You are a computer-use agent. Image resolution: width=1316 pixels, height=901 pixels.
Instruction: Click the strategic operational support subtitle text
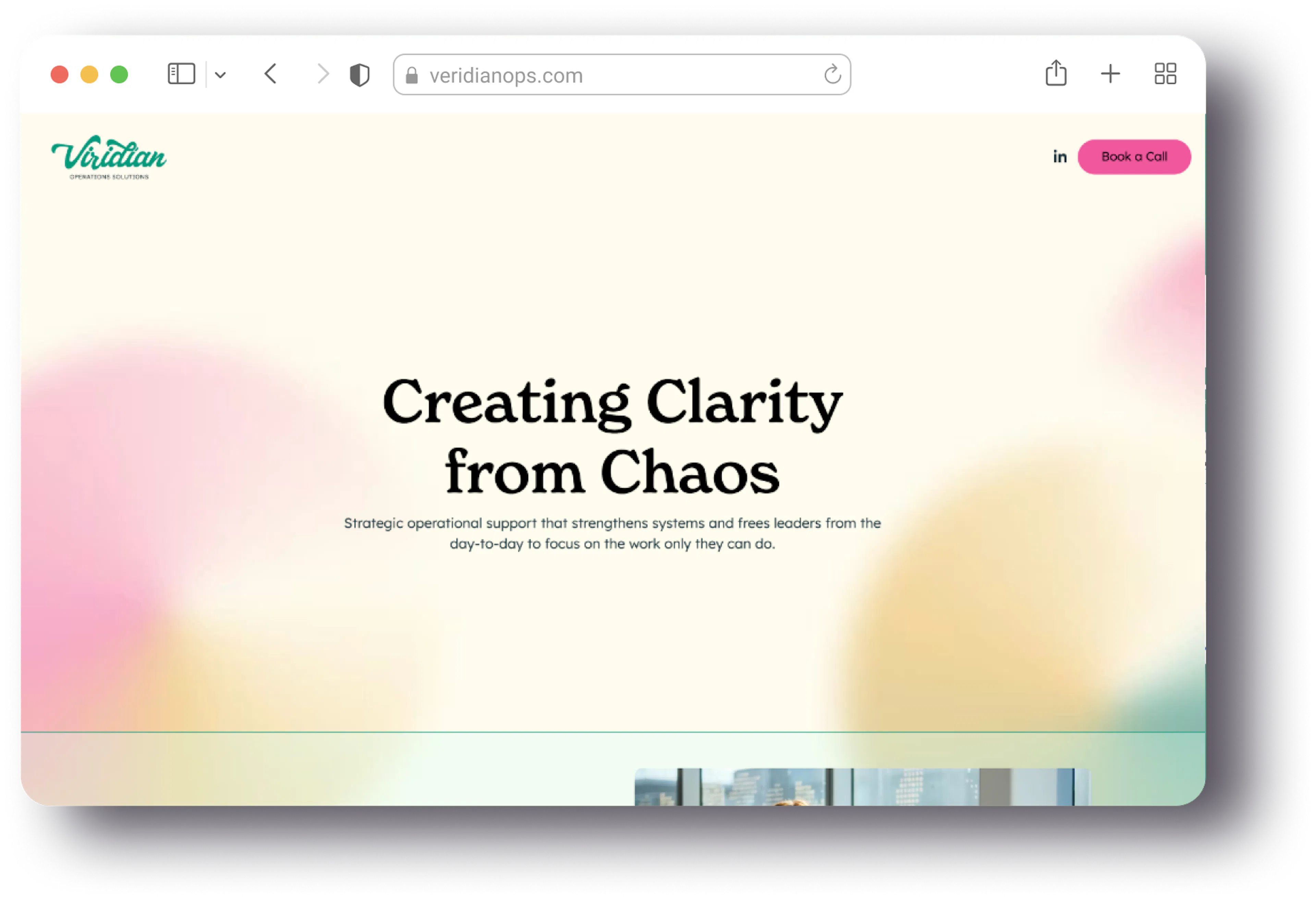tap(612, 533)
